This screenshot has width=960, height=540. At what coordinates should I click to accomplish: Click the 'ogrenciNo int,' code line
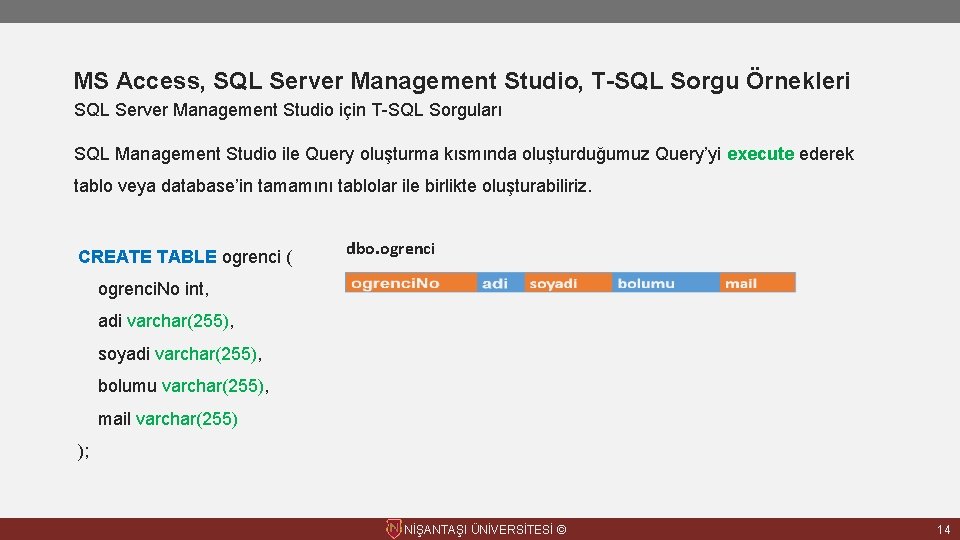coord(153,289)
